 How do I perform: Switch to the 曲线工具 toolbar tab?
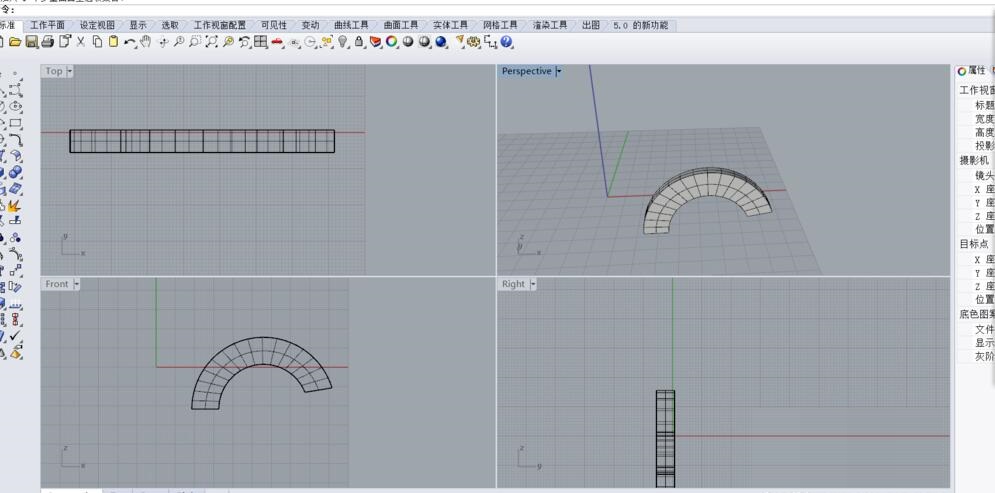[351, 25]
